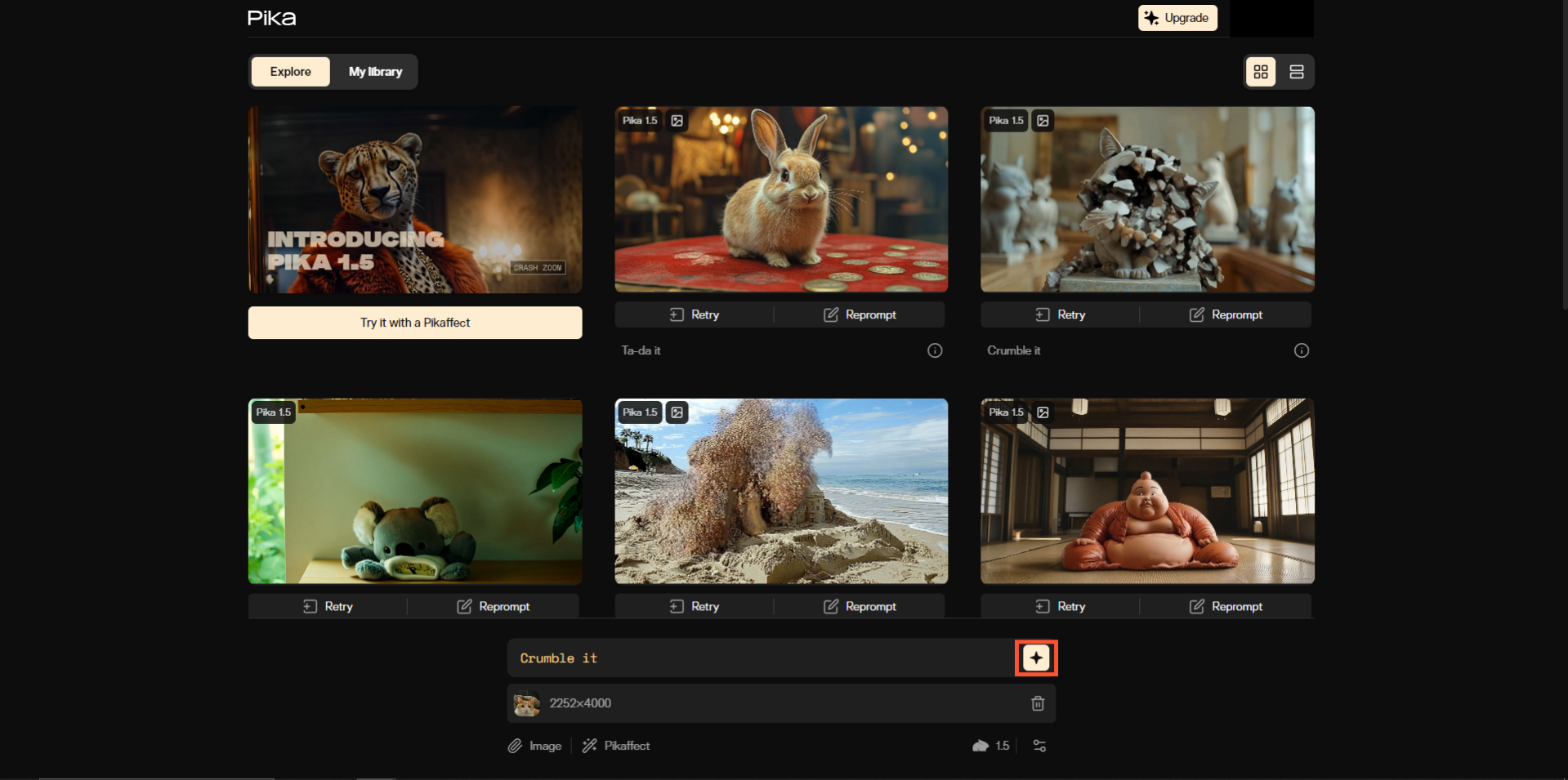
Task: Open the My library tab
Action: (375, 72)
